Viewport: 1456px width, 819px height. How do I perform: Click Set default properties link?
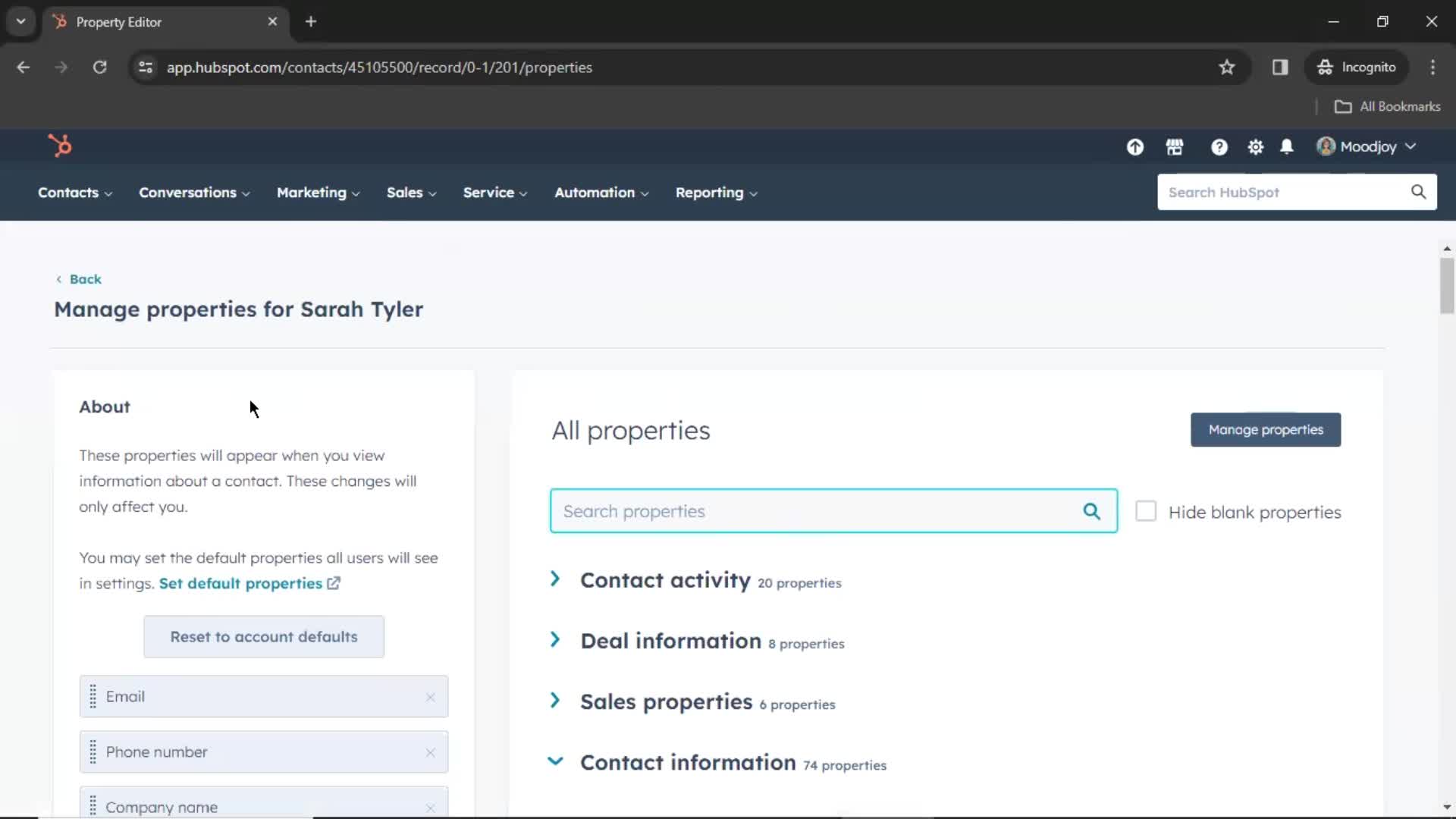pos(248,582)
